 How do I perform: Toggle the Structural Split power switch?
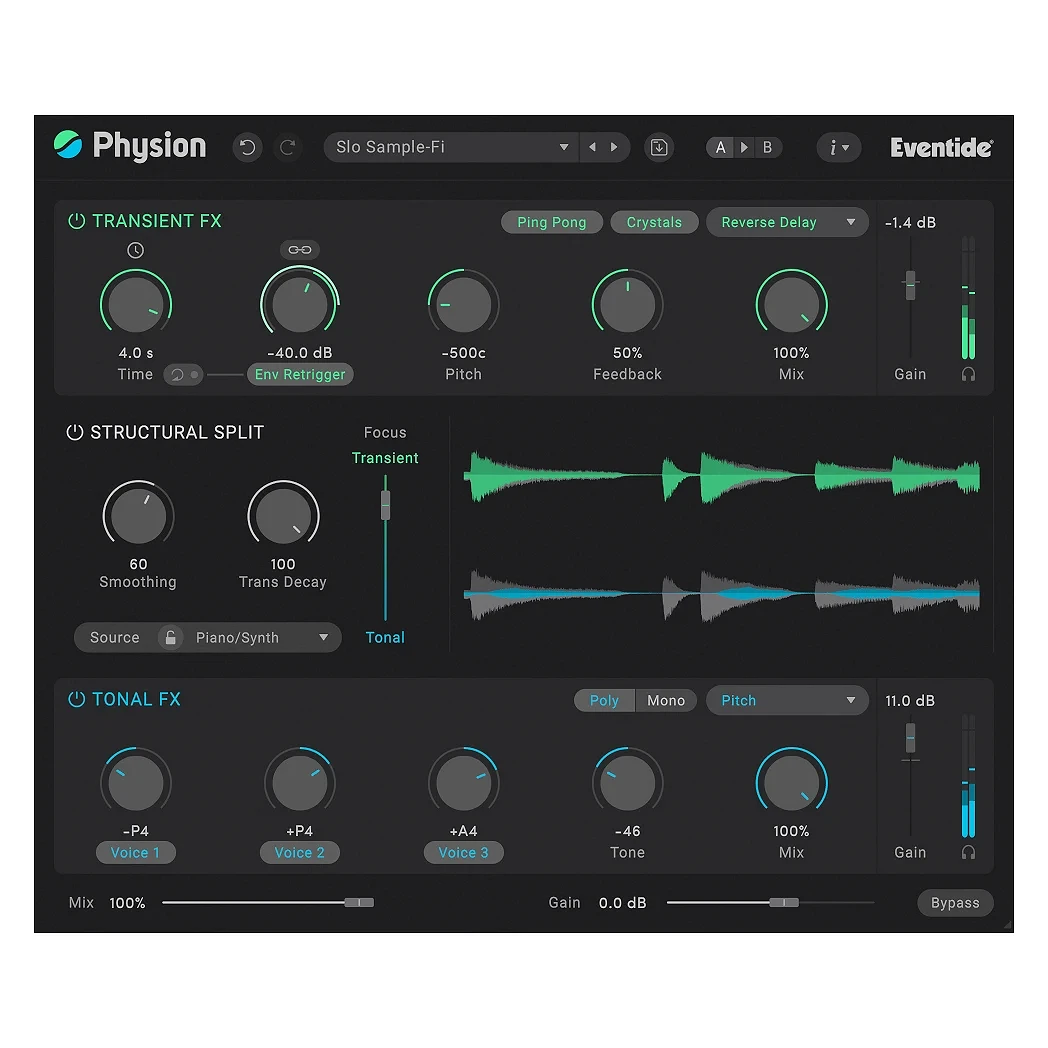77,432
